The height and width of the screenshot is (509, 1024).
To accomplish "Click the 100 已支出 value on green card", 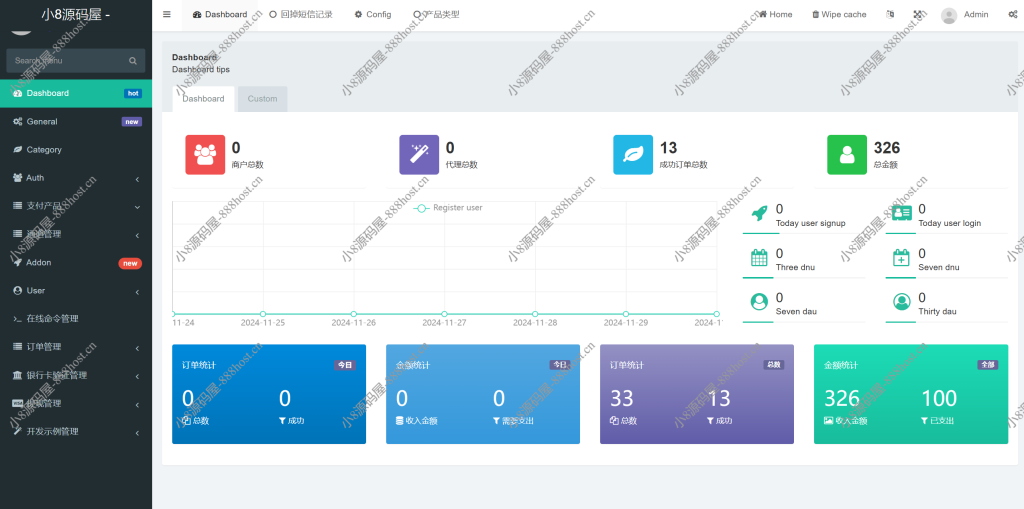I will [x=939, y=398].
